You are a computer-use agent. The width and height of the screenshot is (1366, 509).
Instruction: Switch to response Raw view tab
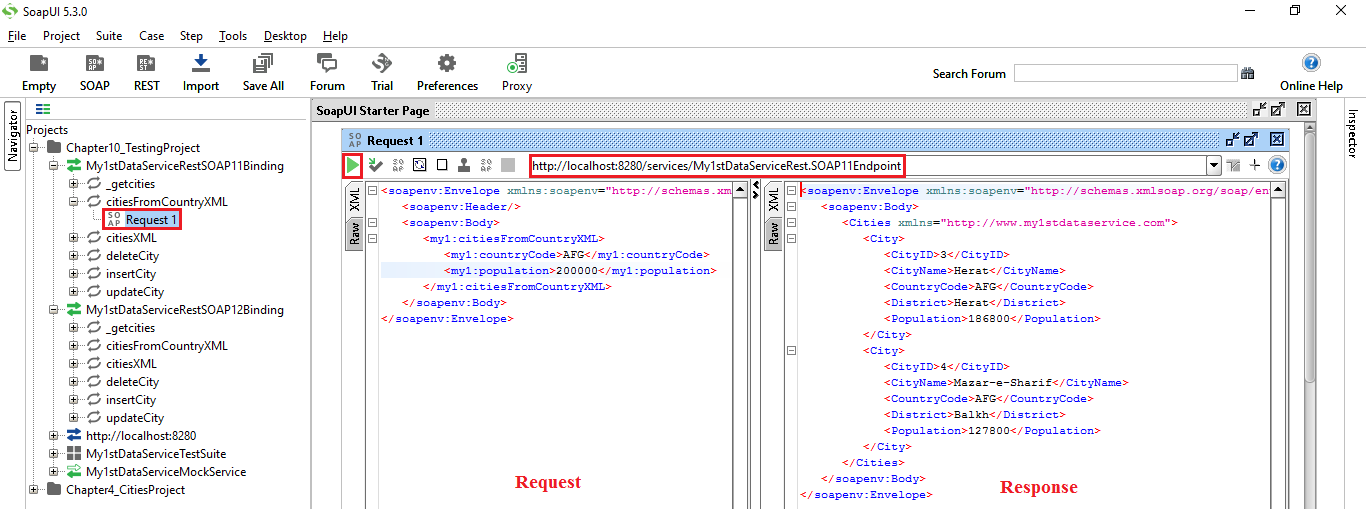(x=774, y=234)
